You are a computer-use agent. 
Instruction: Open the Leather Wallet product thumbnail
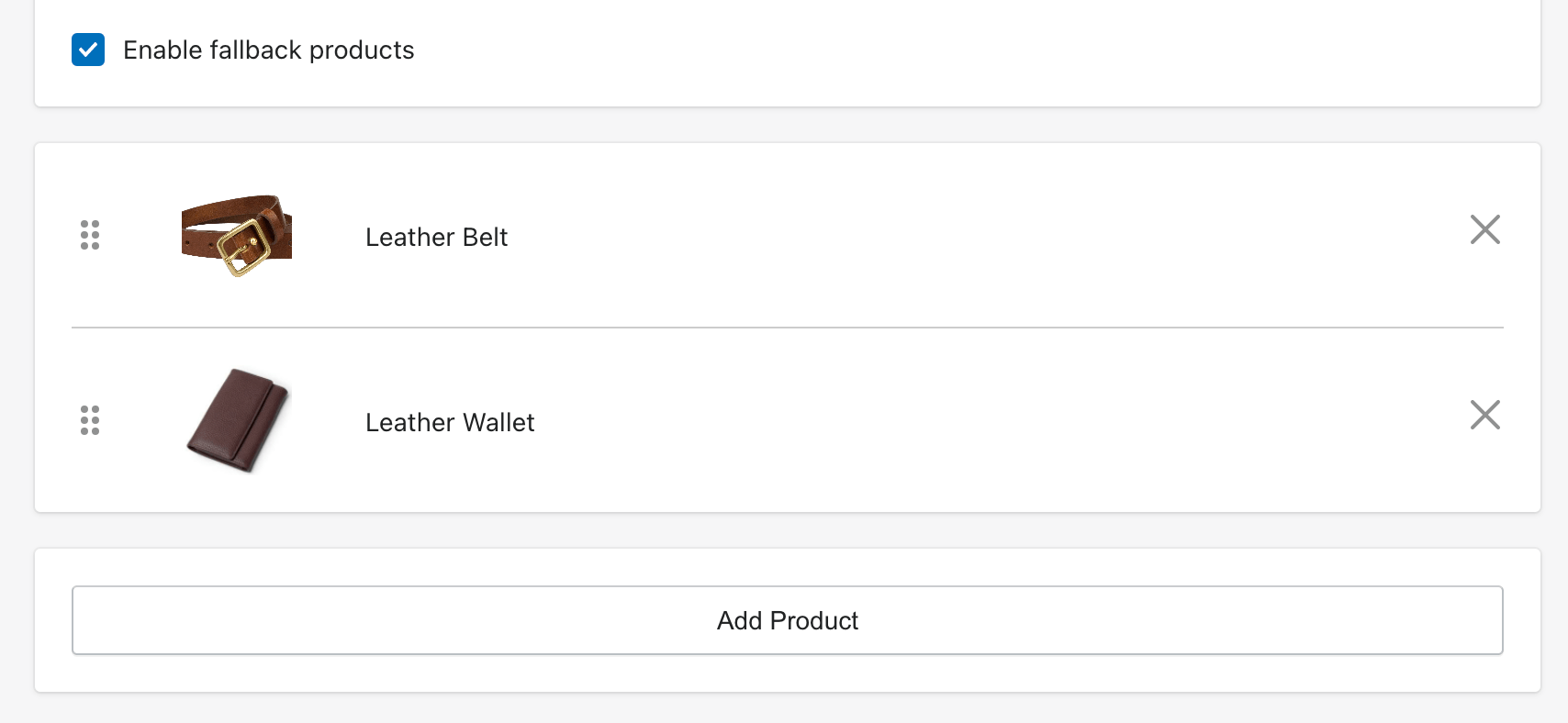point(238,420)
